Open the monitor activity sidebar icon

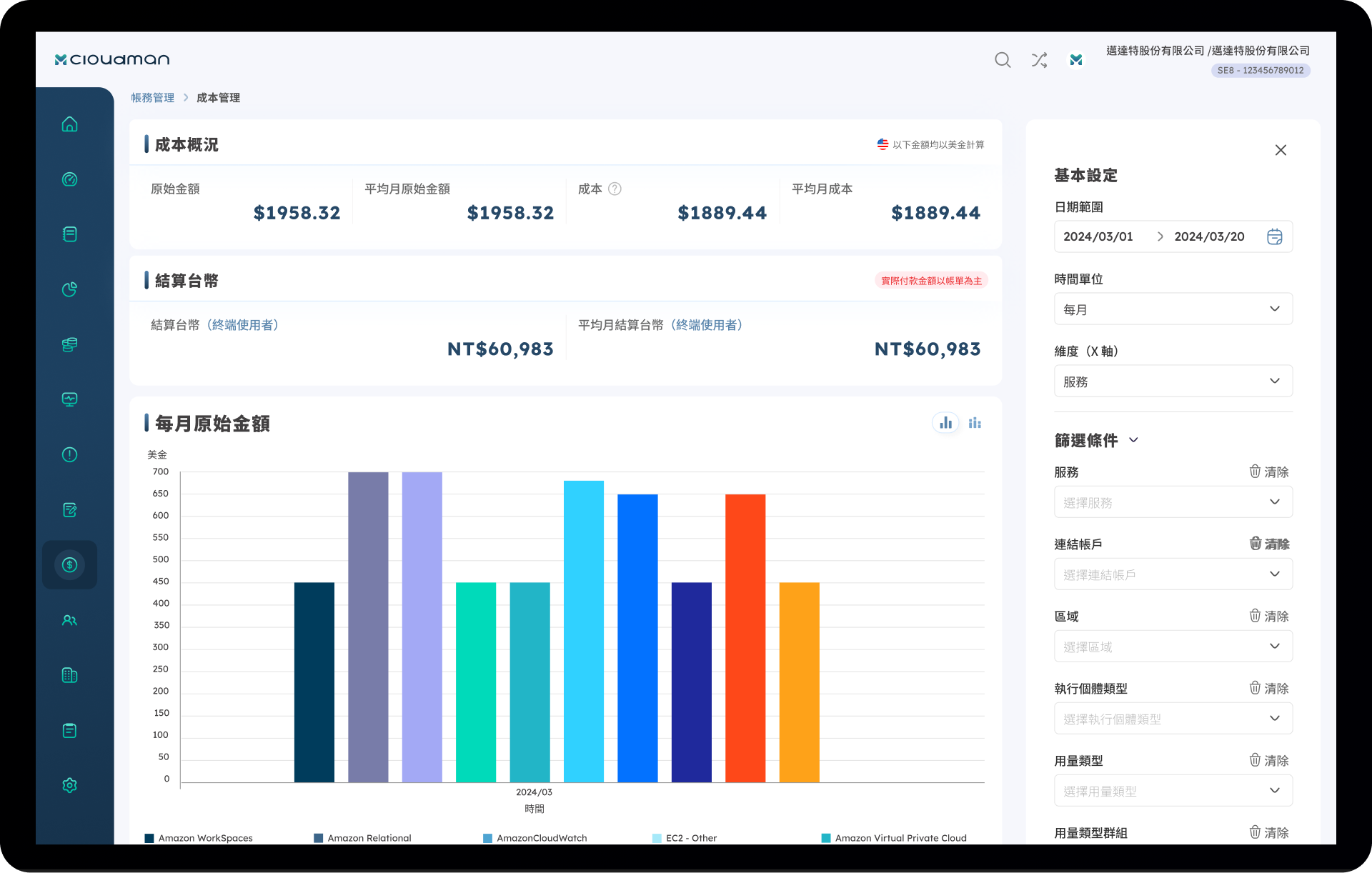[x=69, y=399]
